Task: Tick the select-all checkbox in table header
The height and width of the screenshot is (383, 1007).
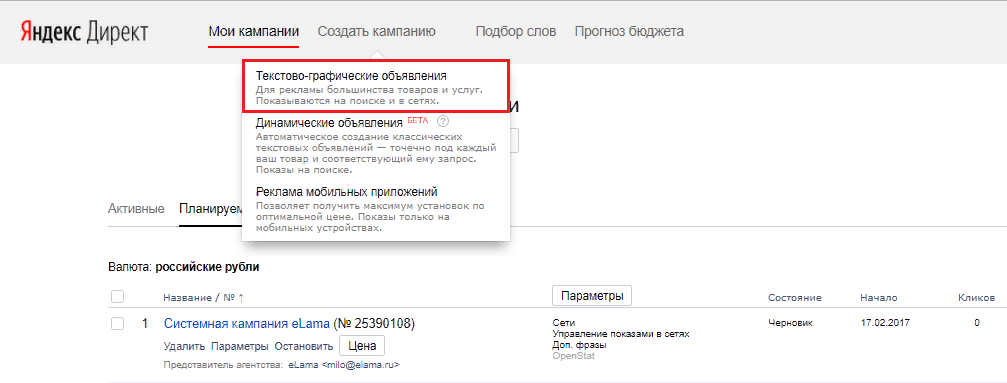Action: [118, 297]
